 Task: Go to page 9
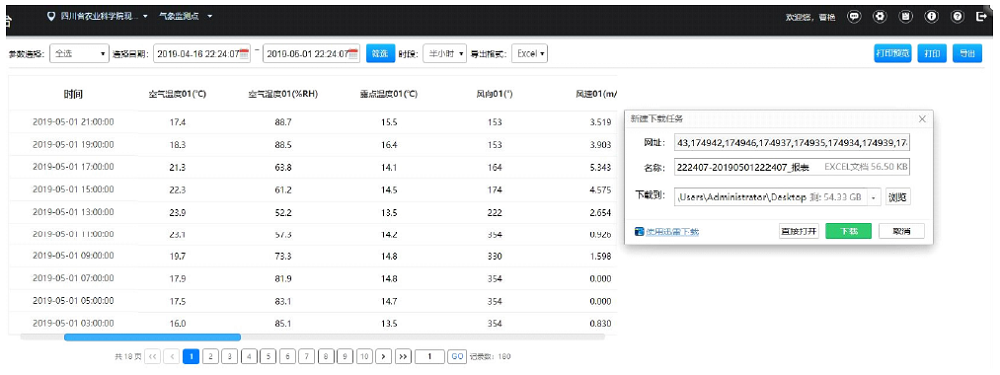(x=345, y=357)
